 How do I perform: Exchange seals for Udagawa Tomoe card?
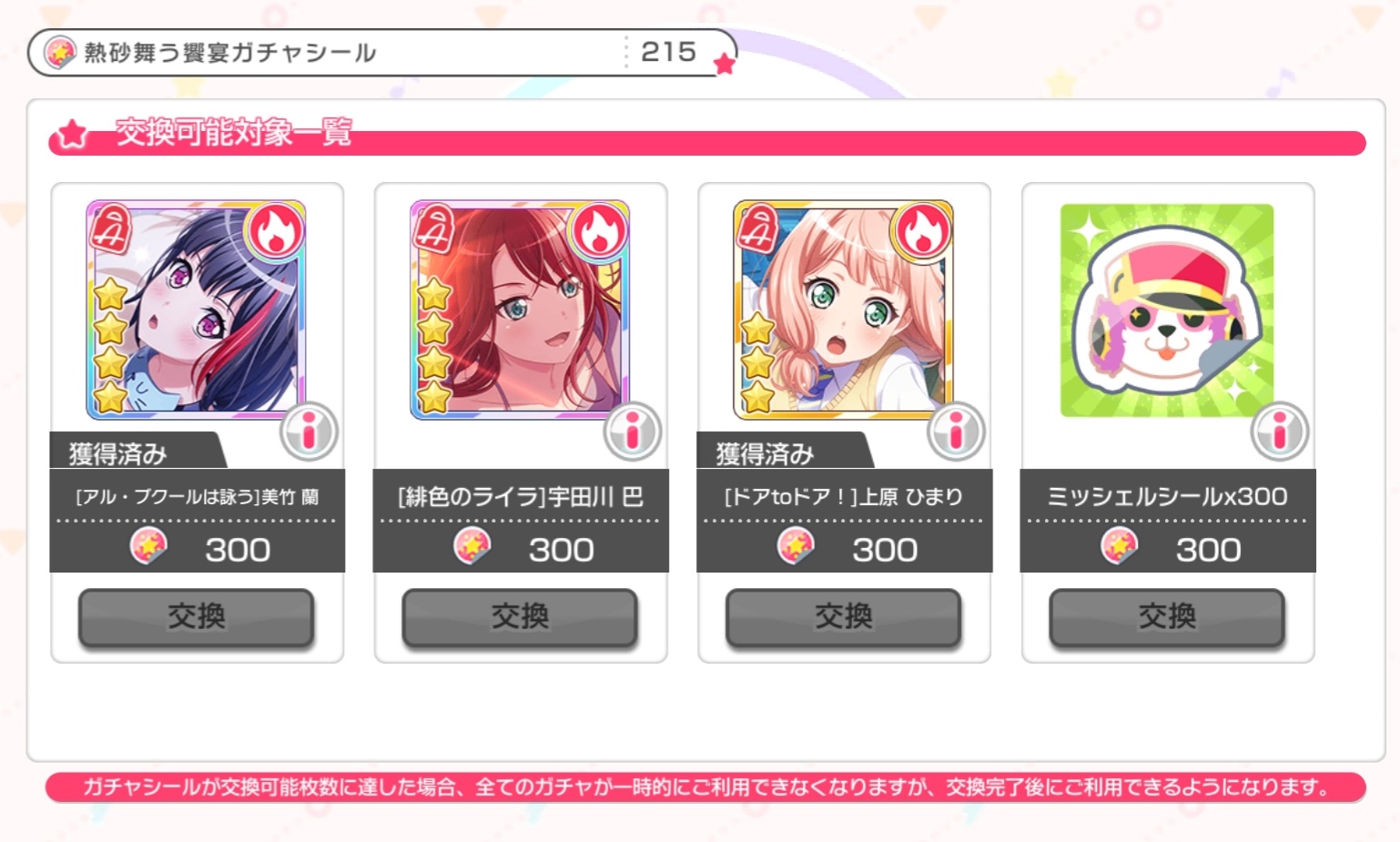click(520, 617)
